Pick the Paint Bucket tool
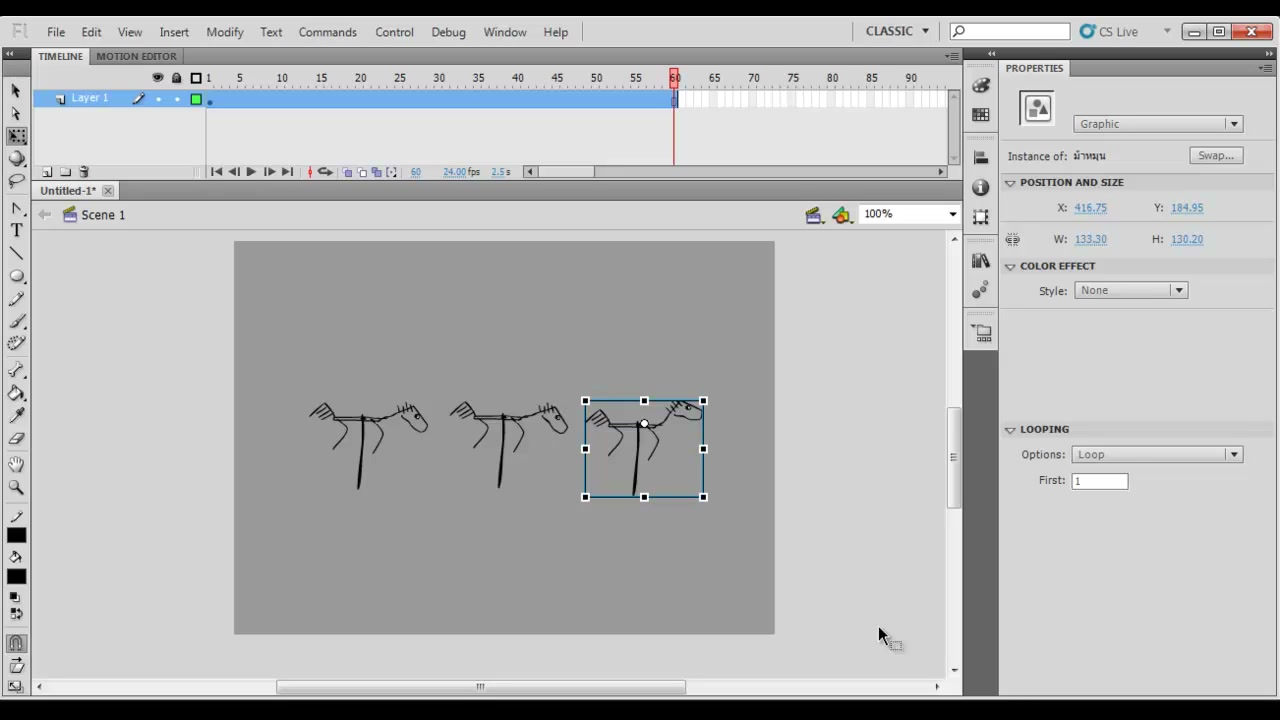Image resolution: width=1280 pixels, height=720 pixels. point(16,393)
